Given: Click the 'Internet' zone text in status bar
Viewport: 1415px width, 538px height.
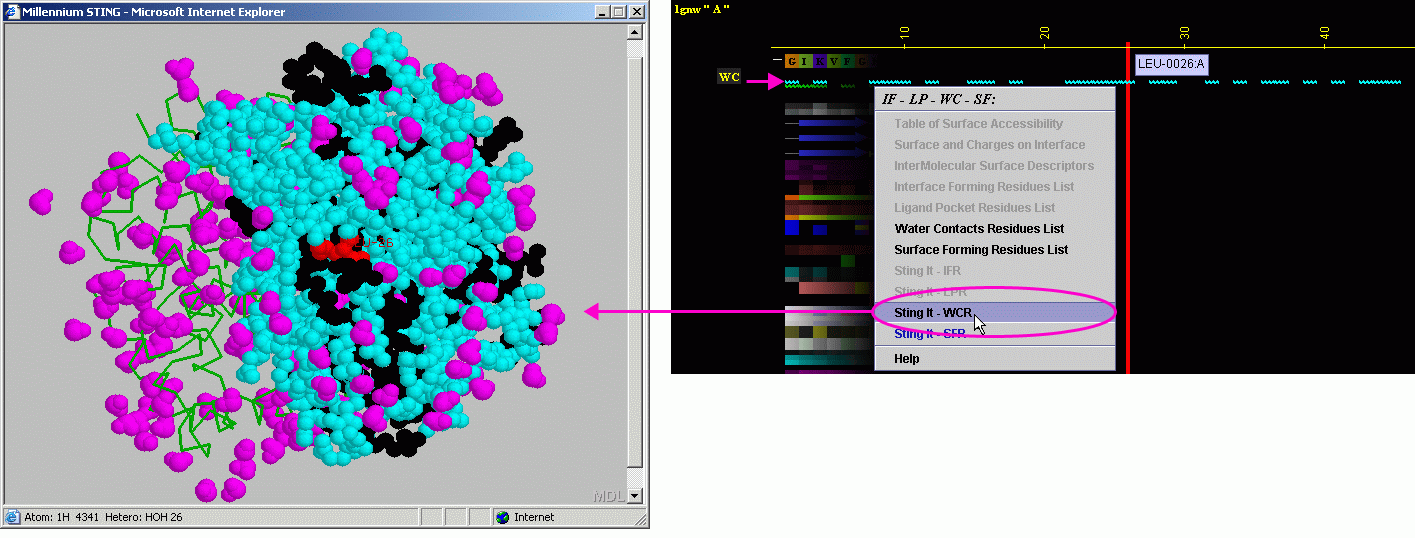Looking at the screenshot, I should 534,517.
